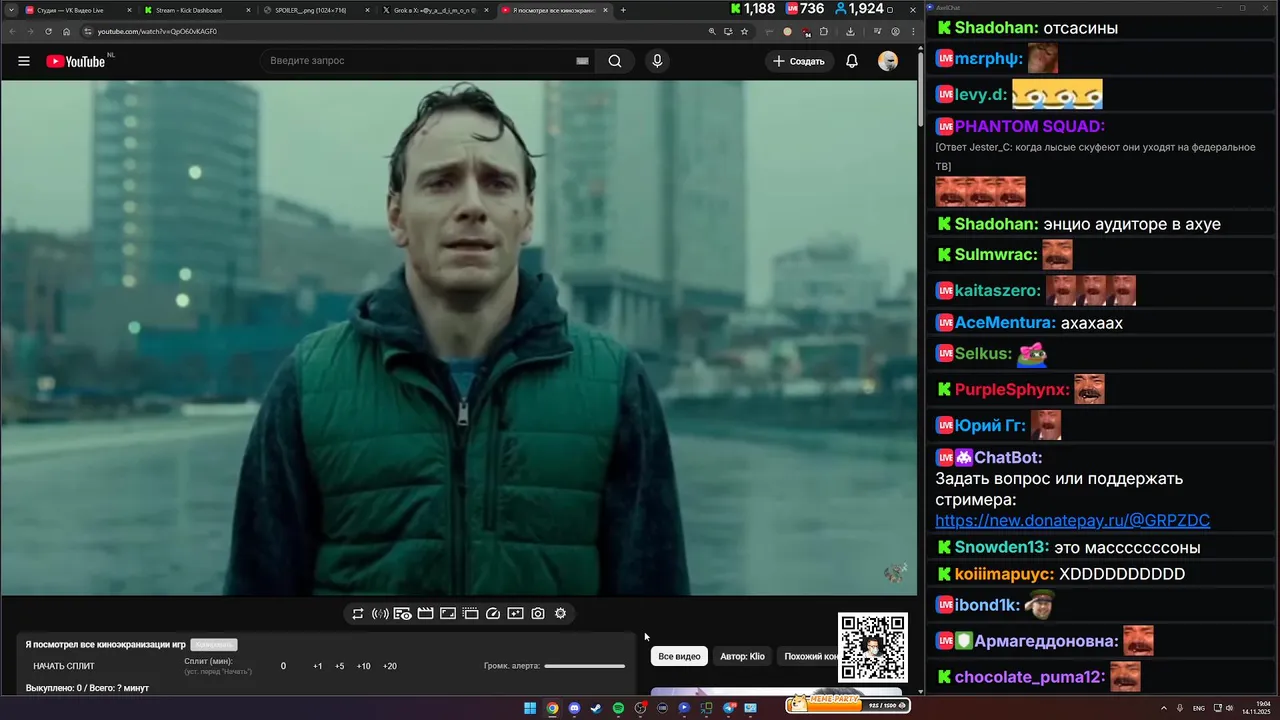Click the YouTube page vertical scrollbar
1280x720 pixels.
[920, 85]
